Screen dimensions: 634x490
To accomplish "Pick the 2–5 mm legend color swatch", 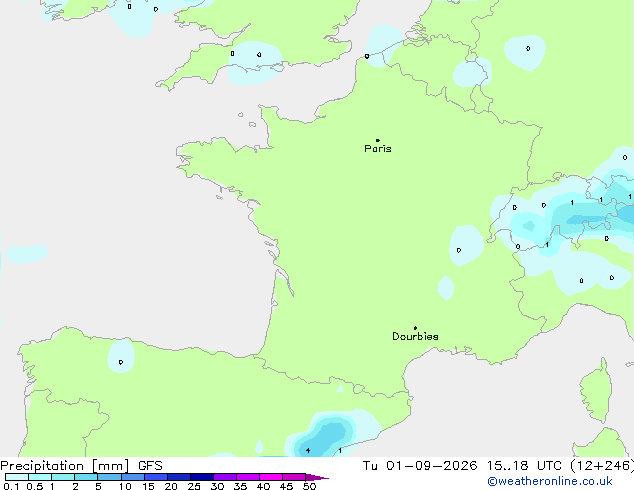I will 86,477.
